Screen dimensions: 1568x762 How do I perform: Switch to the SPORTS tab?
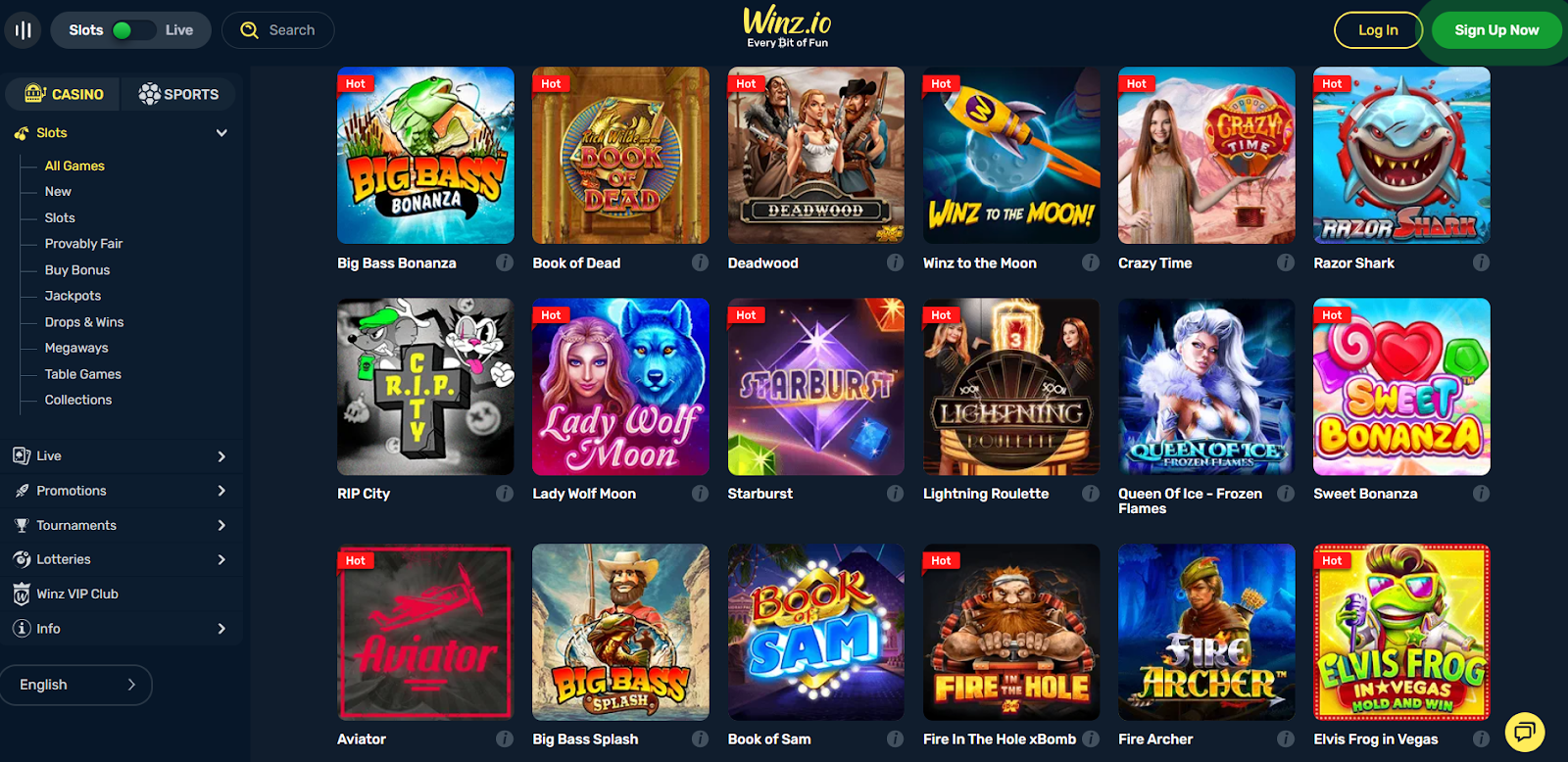coord(178,94)
